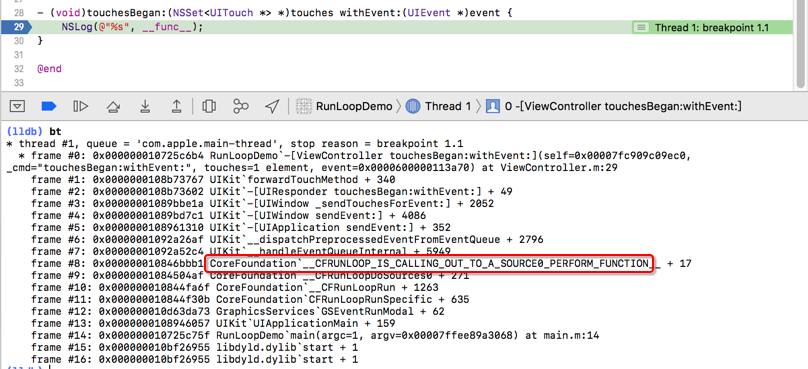Step out of current function
The image size is (808, 369).
pos(176,107)
